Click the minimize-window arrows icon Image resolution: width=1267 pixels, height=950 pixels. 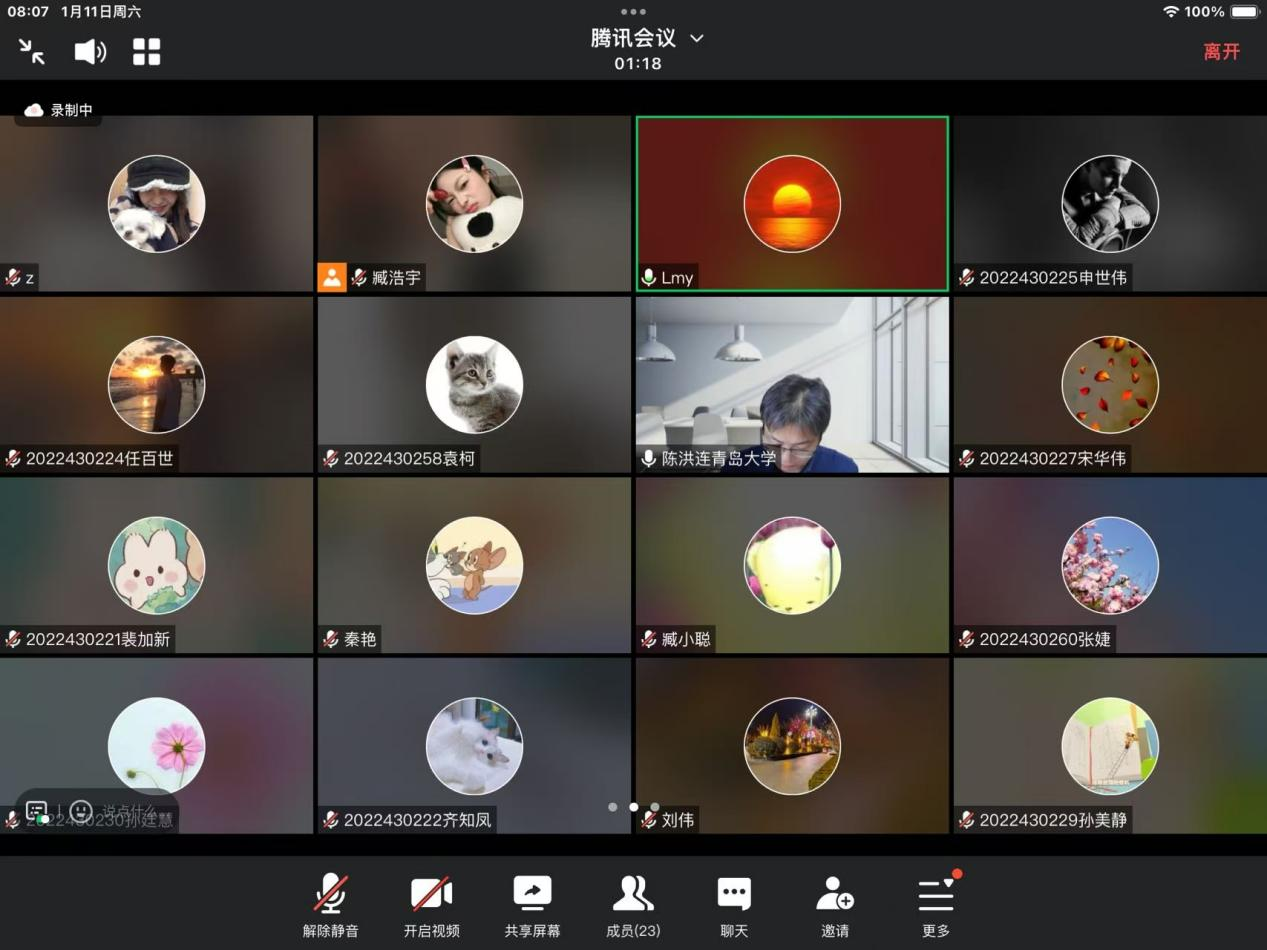pyautogui.click(x=32, y=52)
